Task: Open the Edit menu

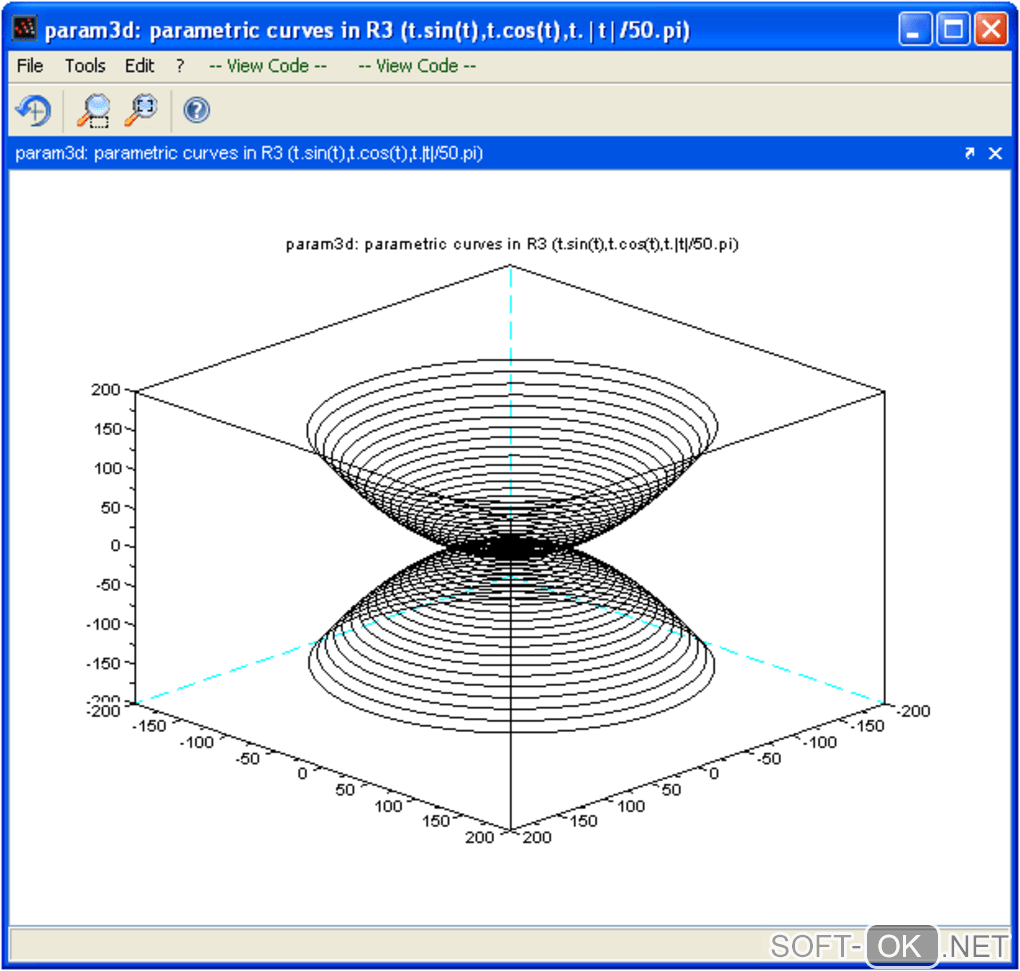Action: coord(140,66)
